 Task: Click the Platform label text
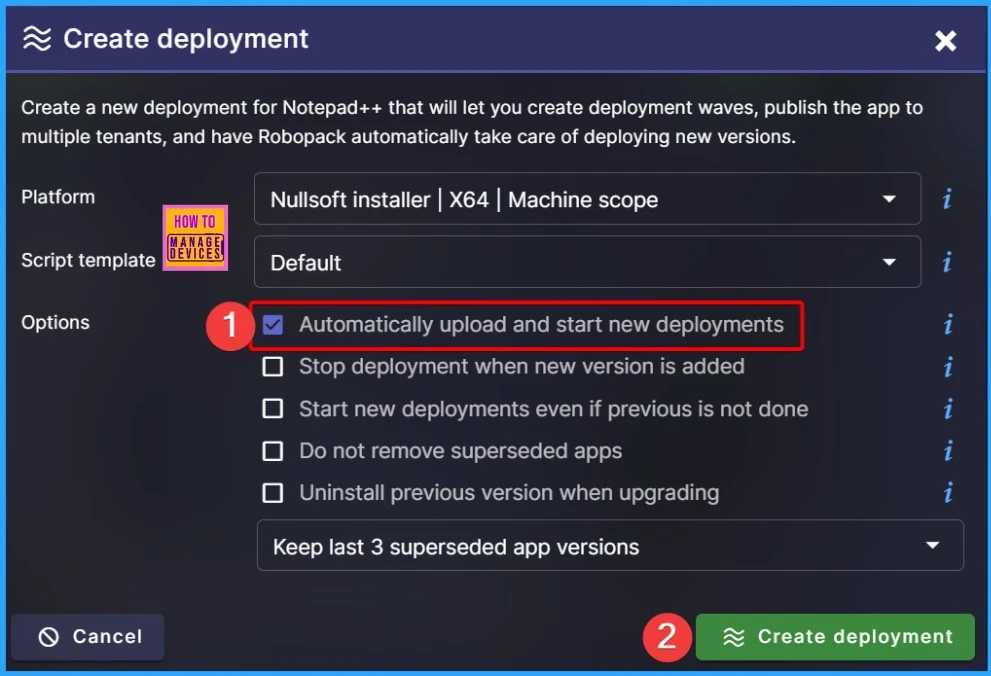point(58,197)
